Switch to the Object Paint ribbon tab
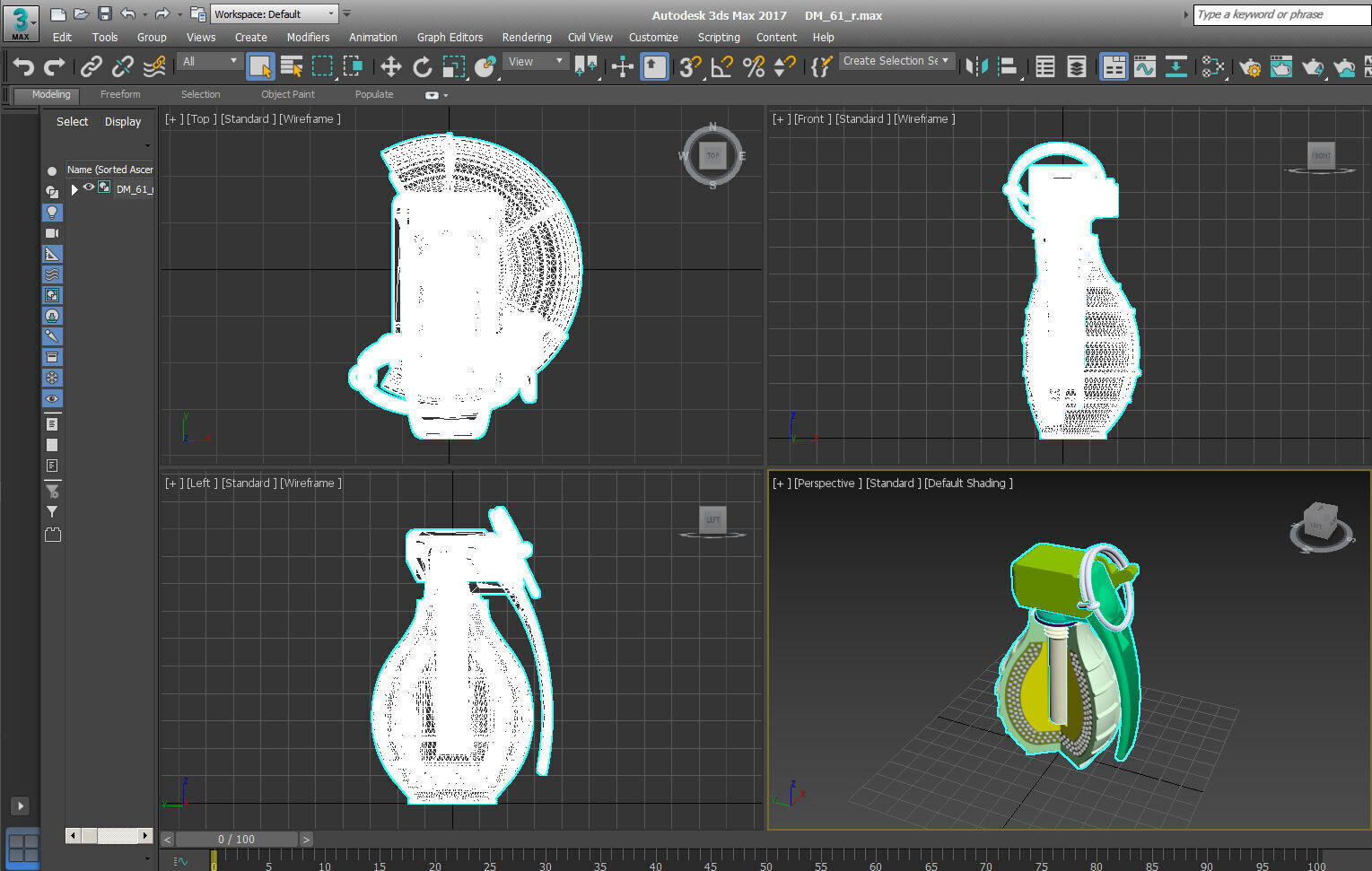1372x871 pixels. tap(288, 94)
